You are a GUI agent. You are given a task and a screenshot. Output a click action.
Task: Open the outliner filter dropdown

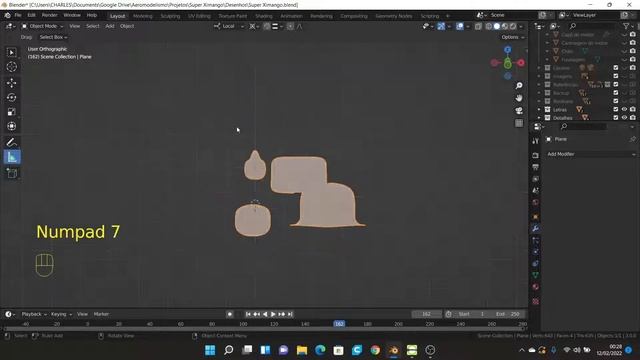point(628,26)
